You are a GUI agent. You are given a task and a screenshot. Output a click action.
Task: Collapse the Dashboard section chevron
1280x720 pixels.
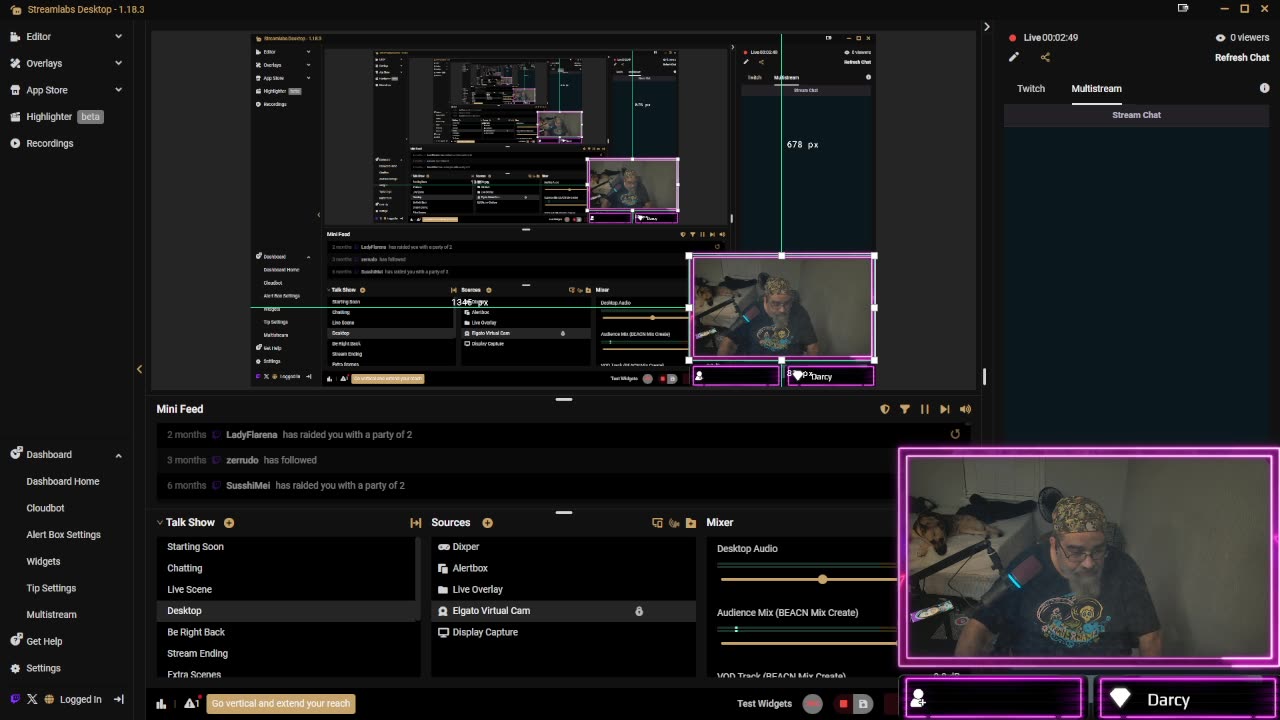[118, 455]
